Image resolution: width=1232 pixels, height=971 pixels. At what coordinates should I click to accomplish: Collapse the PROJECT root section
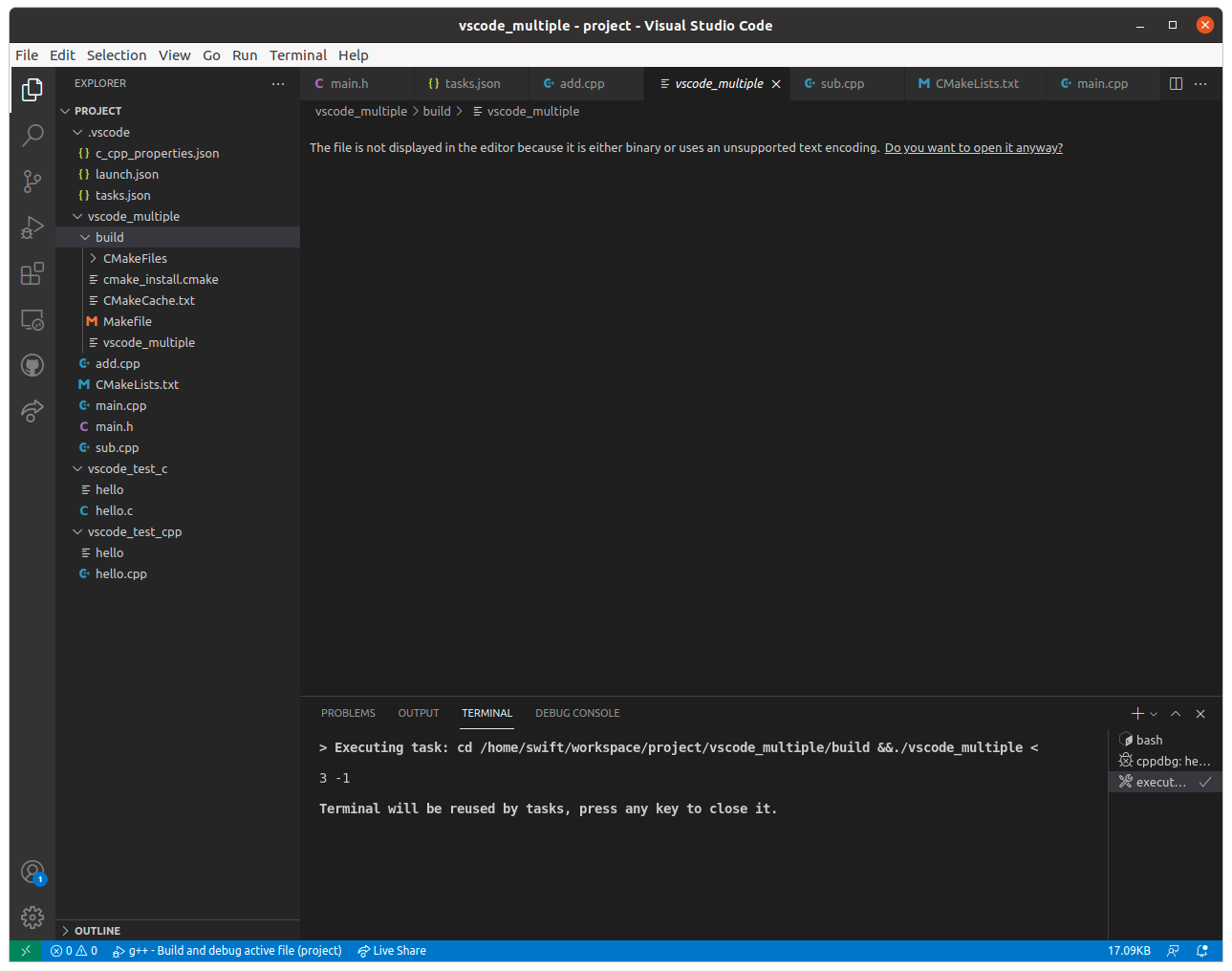click(178, 111)
